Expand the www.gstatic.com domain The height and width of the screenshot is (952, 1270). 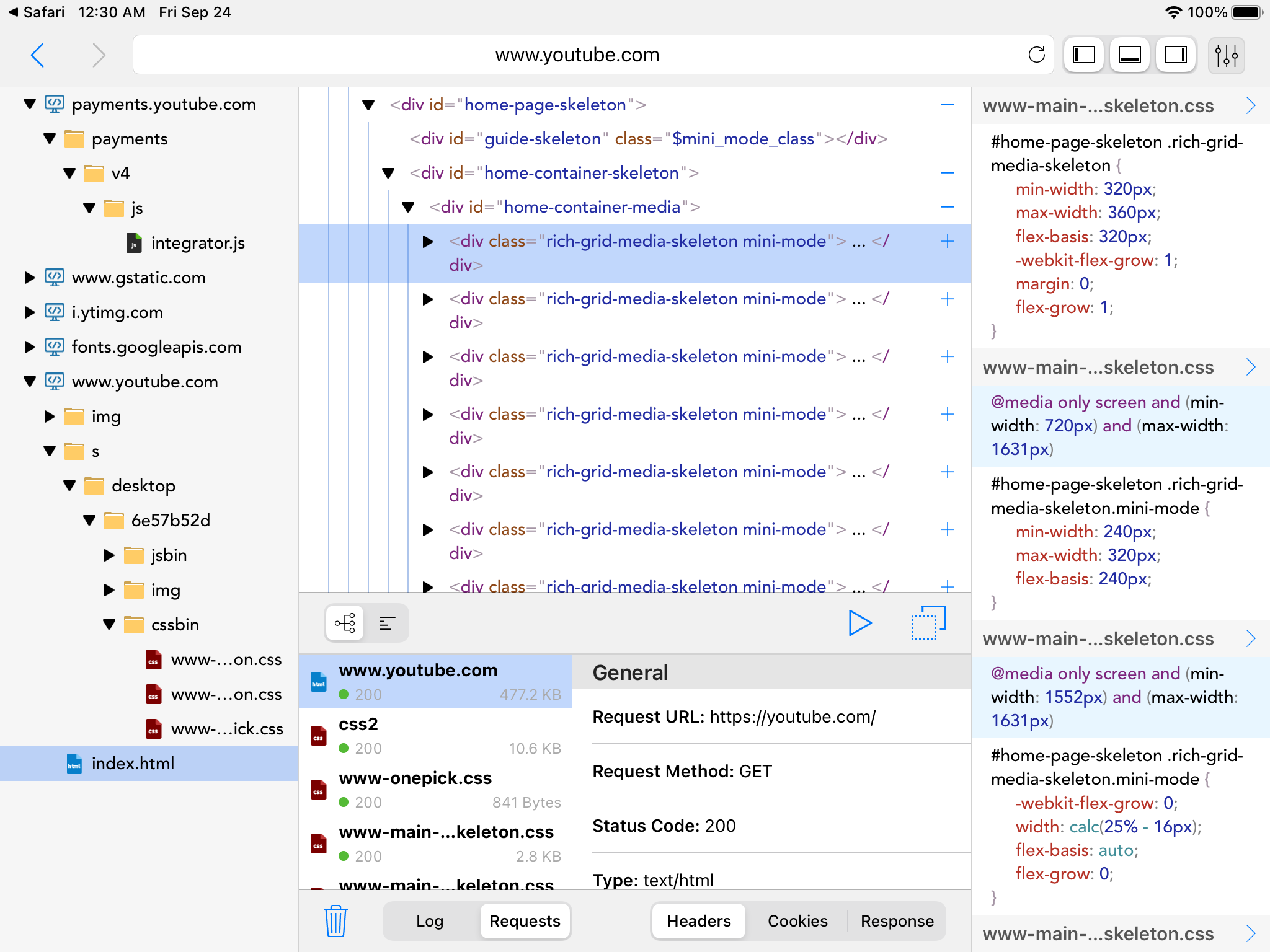point(29,278)
